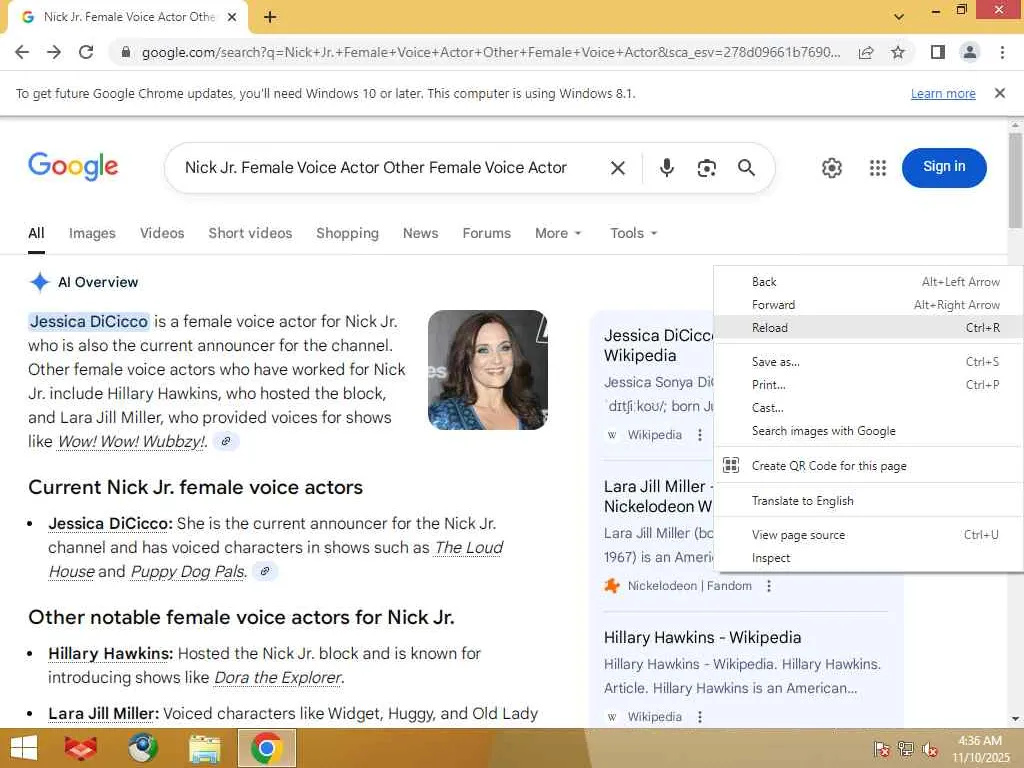Select Translate to English menu entry
Image resolution: width=1024 pixels, height=768 pixels.
point(869,501)
